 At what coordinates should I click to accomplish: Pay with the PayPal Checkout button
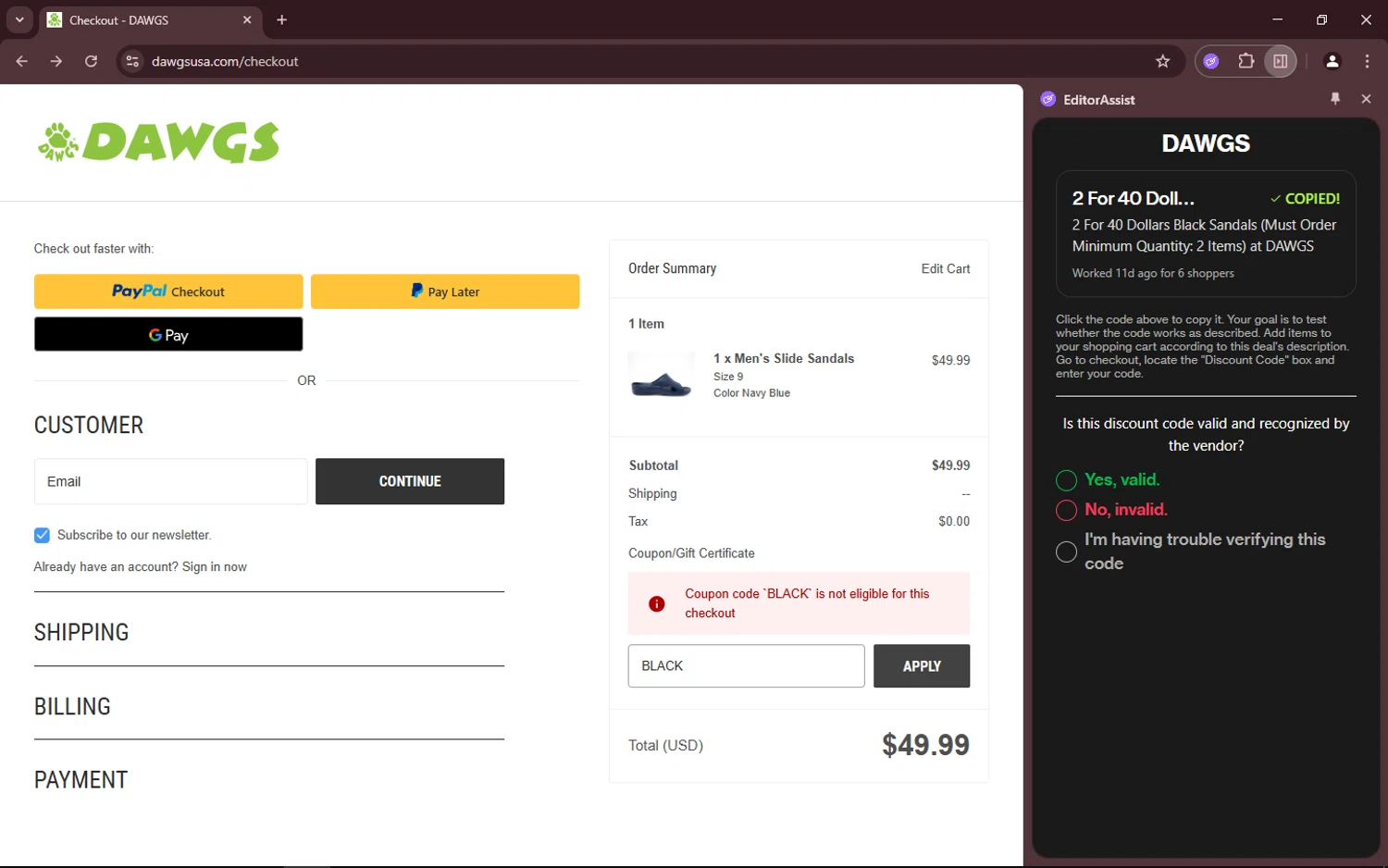click(168, 291)
